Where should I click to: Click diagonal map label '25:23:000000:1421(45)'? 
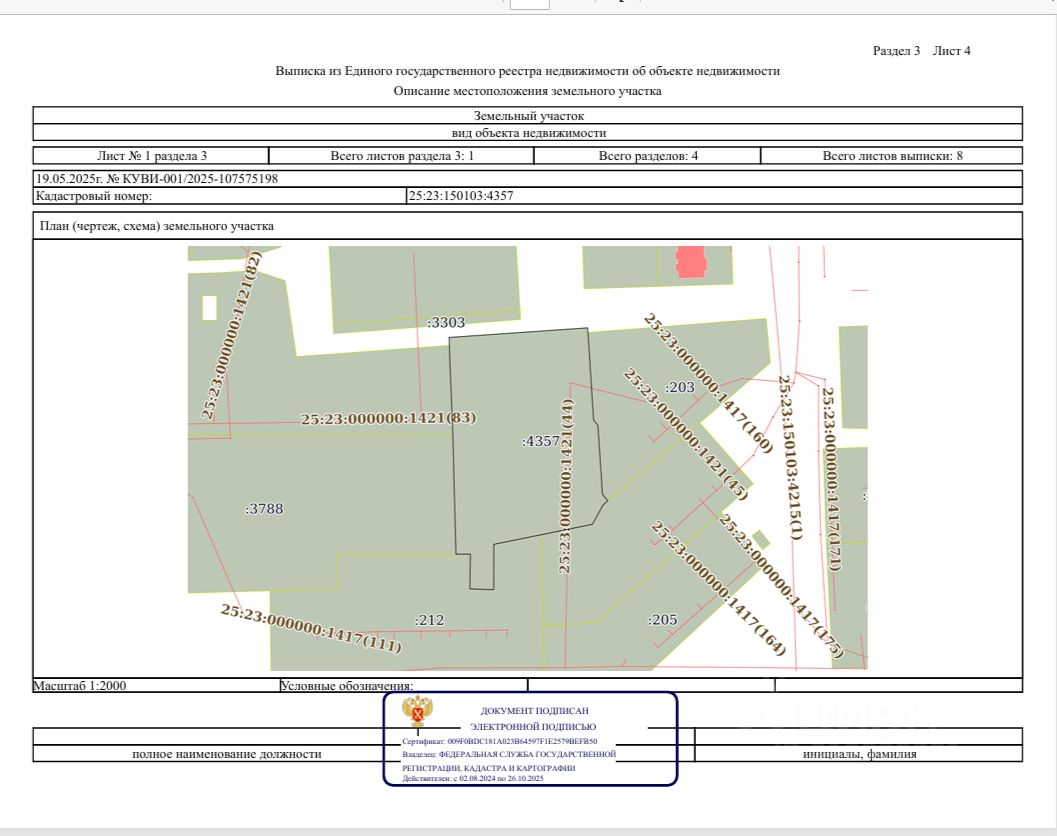coord(685,434)
